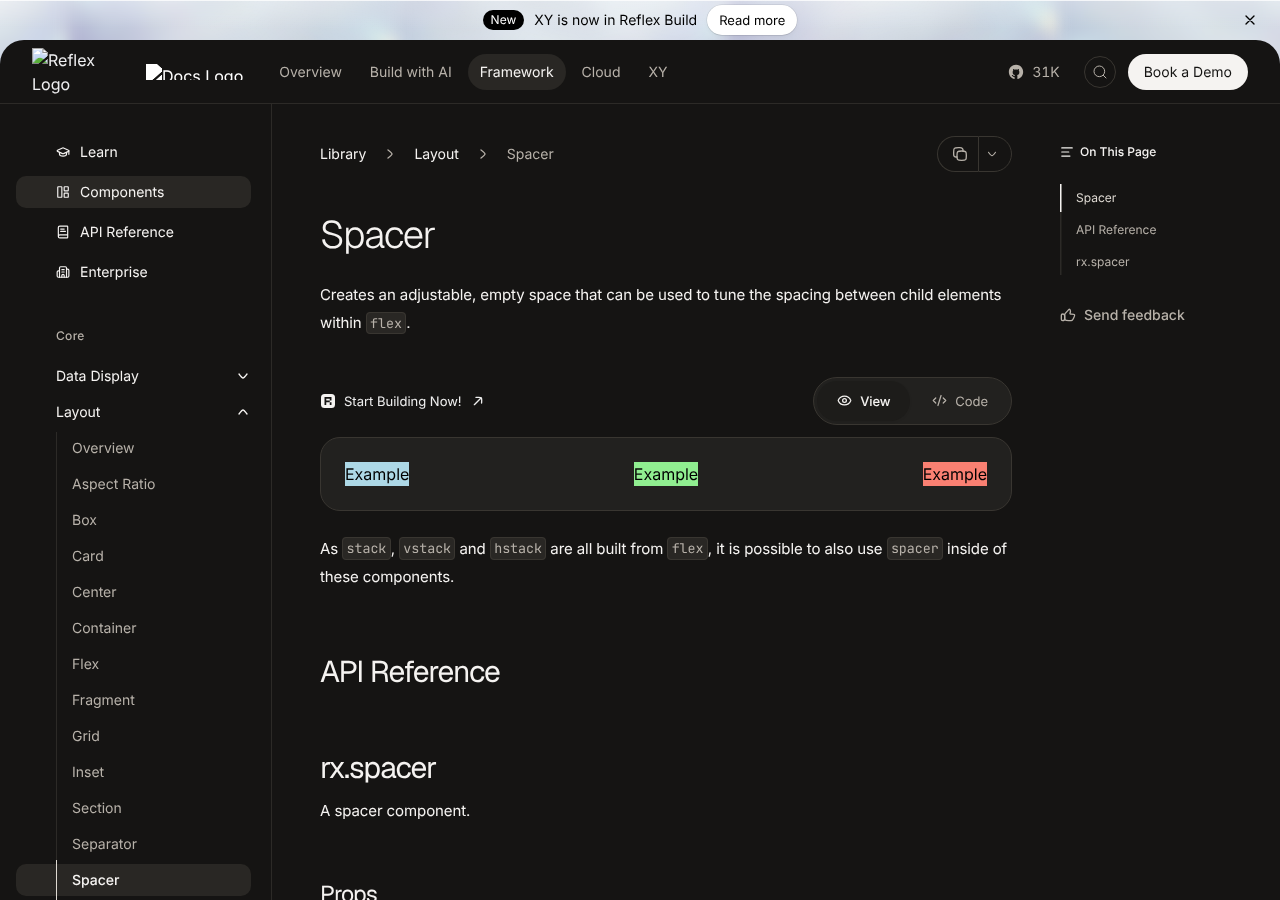Click the thumbs-up Send feedback icon
This screenshot has height=900, width=1280.
click(1068, 315)
